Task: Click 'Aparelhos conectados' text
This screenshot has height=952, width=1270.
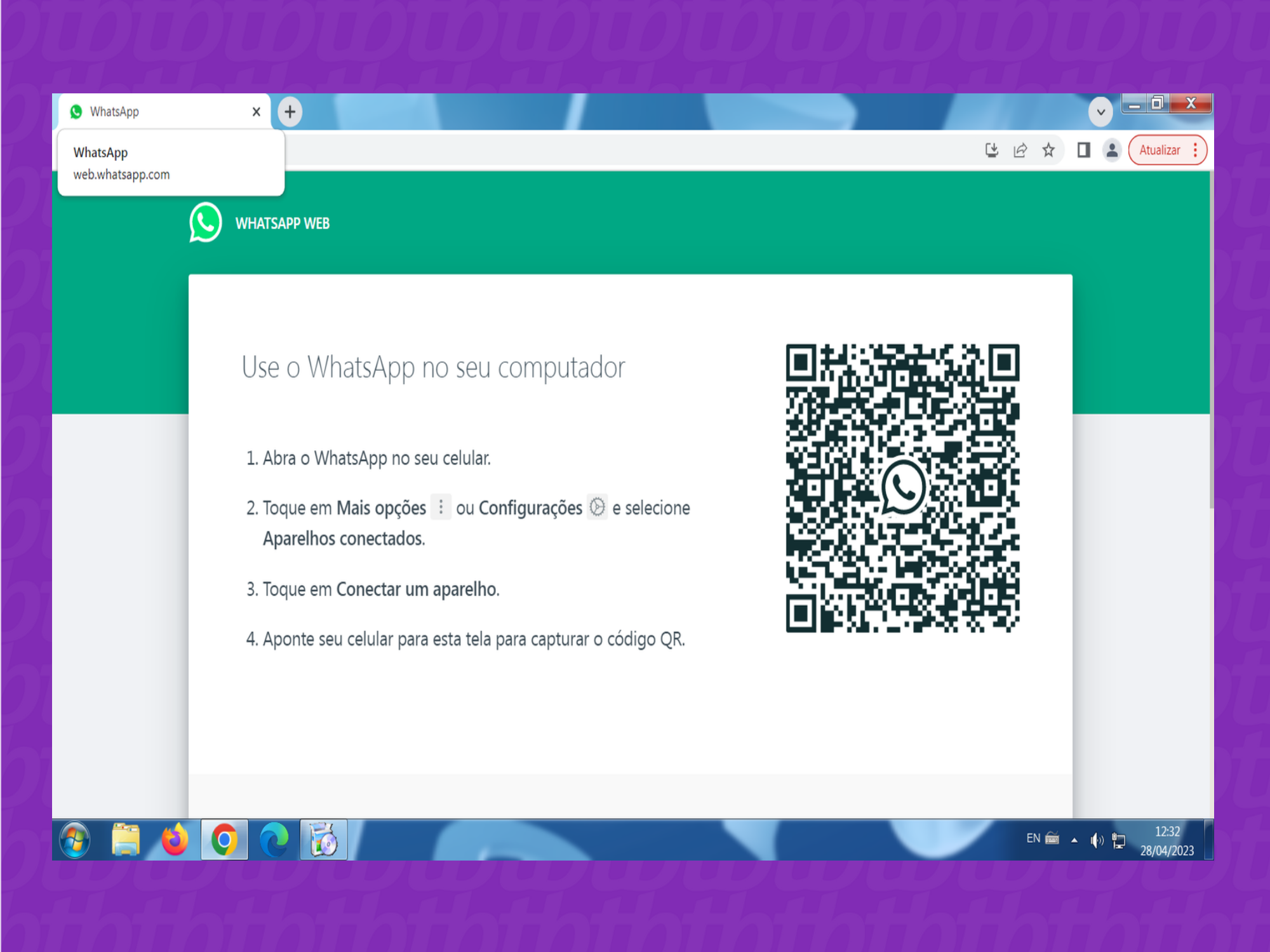Action: [x=344, y=539]
